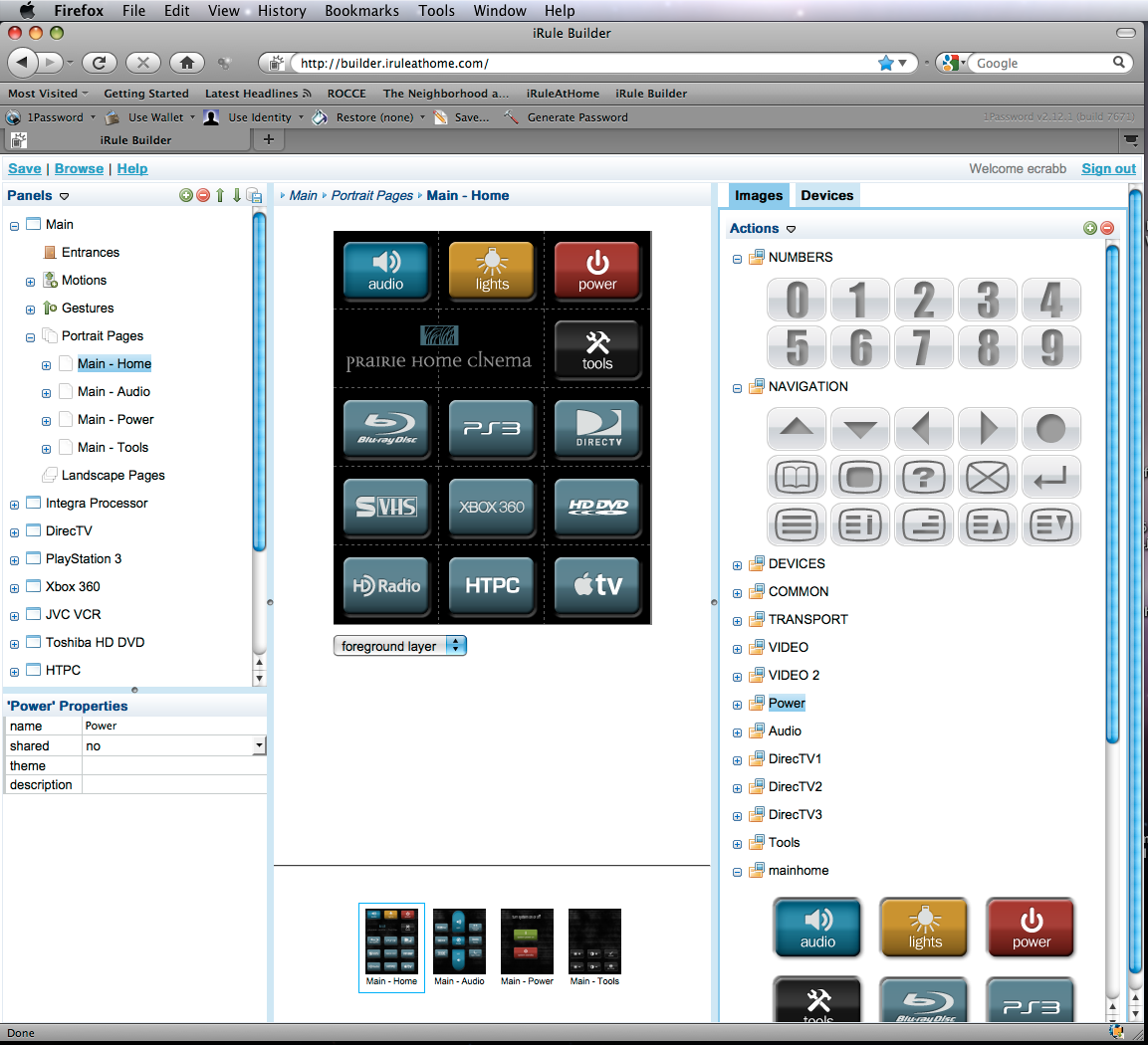This screenshot has height=1045, width=1148.
Task: Open the foreground layer dropdown
Action: (399, 646)
